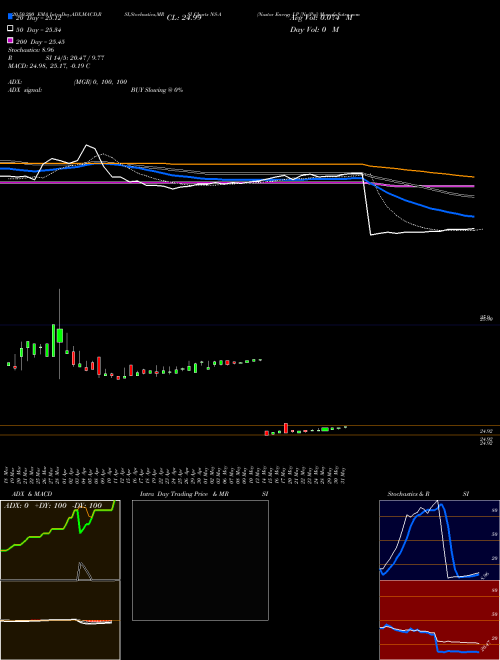Click the '(MGR) 0, 100, 100' ADX values

tap(101, 82)
